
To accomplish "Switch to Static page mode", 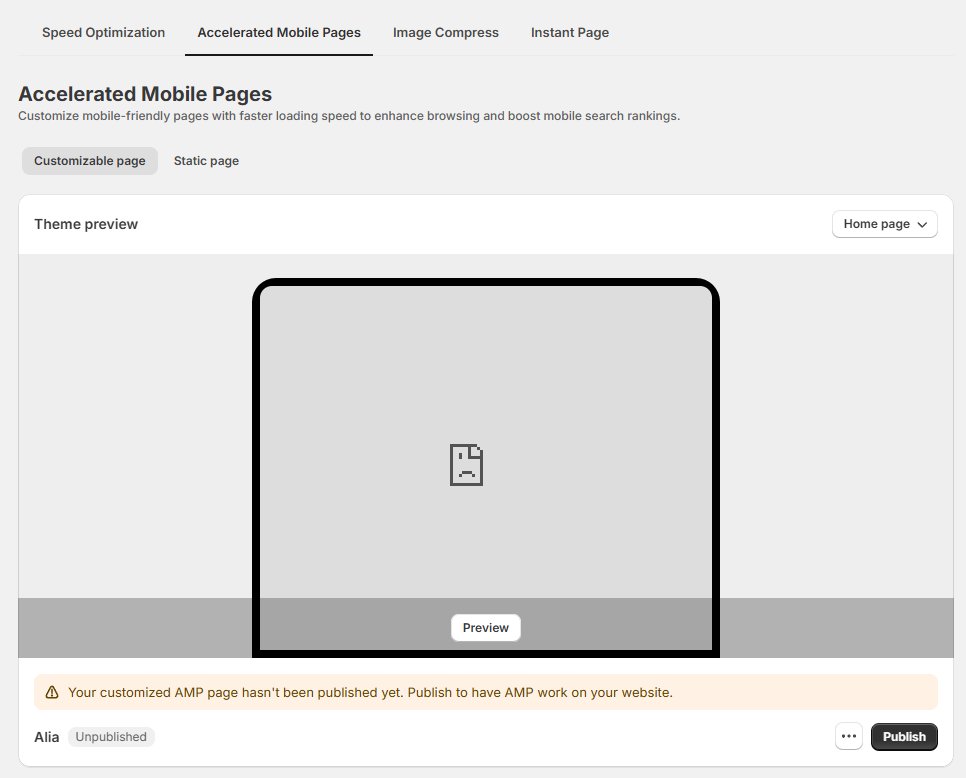I will click(206, 161).
